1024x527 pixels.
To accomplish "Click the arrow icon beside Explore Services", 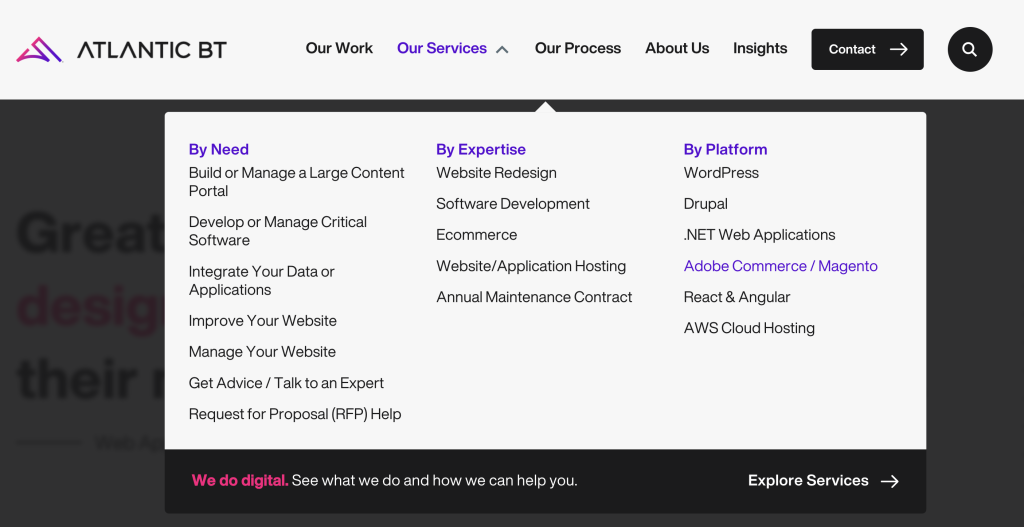I will 890,481.
